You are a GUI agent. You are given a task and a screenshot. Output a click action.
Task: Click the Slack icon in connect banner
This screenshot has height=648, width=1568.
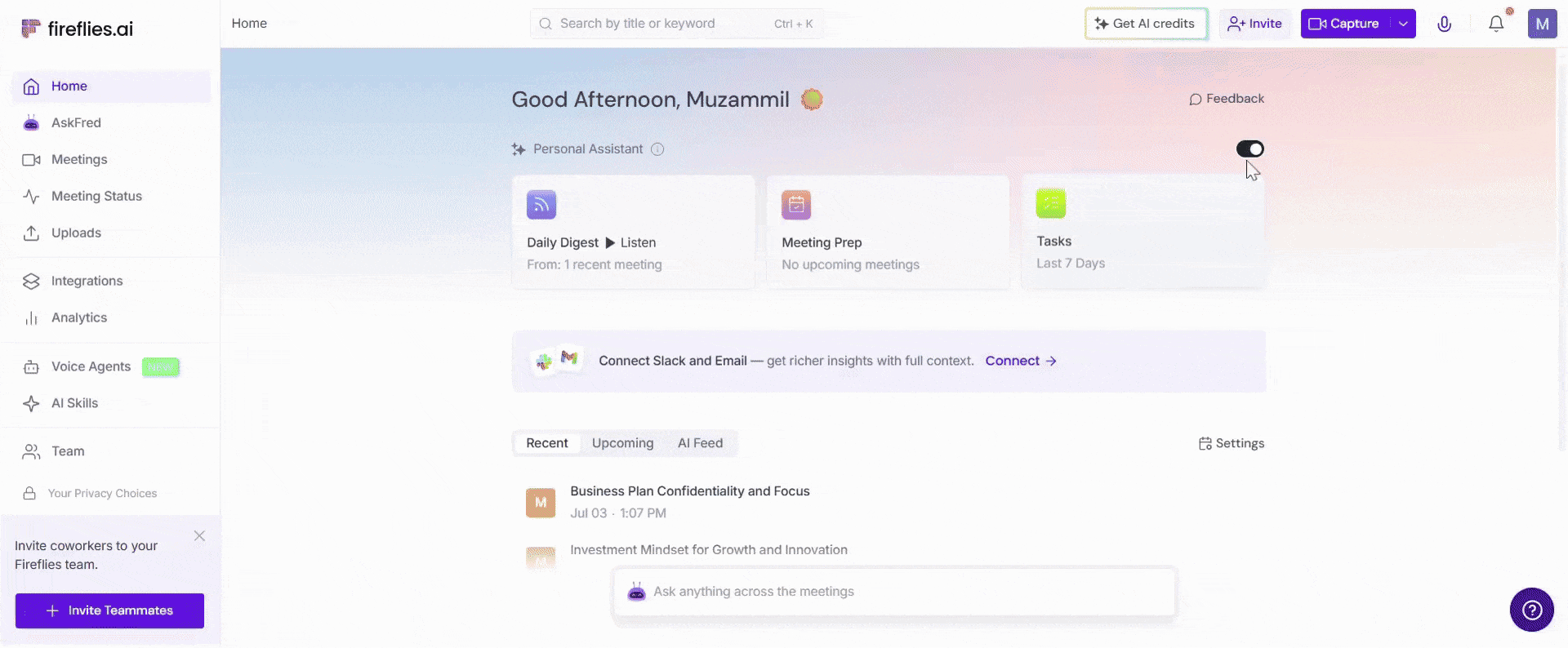[x=544, y=363]
